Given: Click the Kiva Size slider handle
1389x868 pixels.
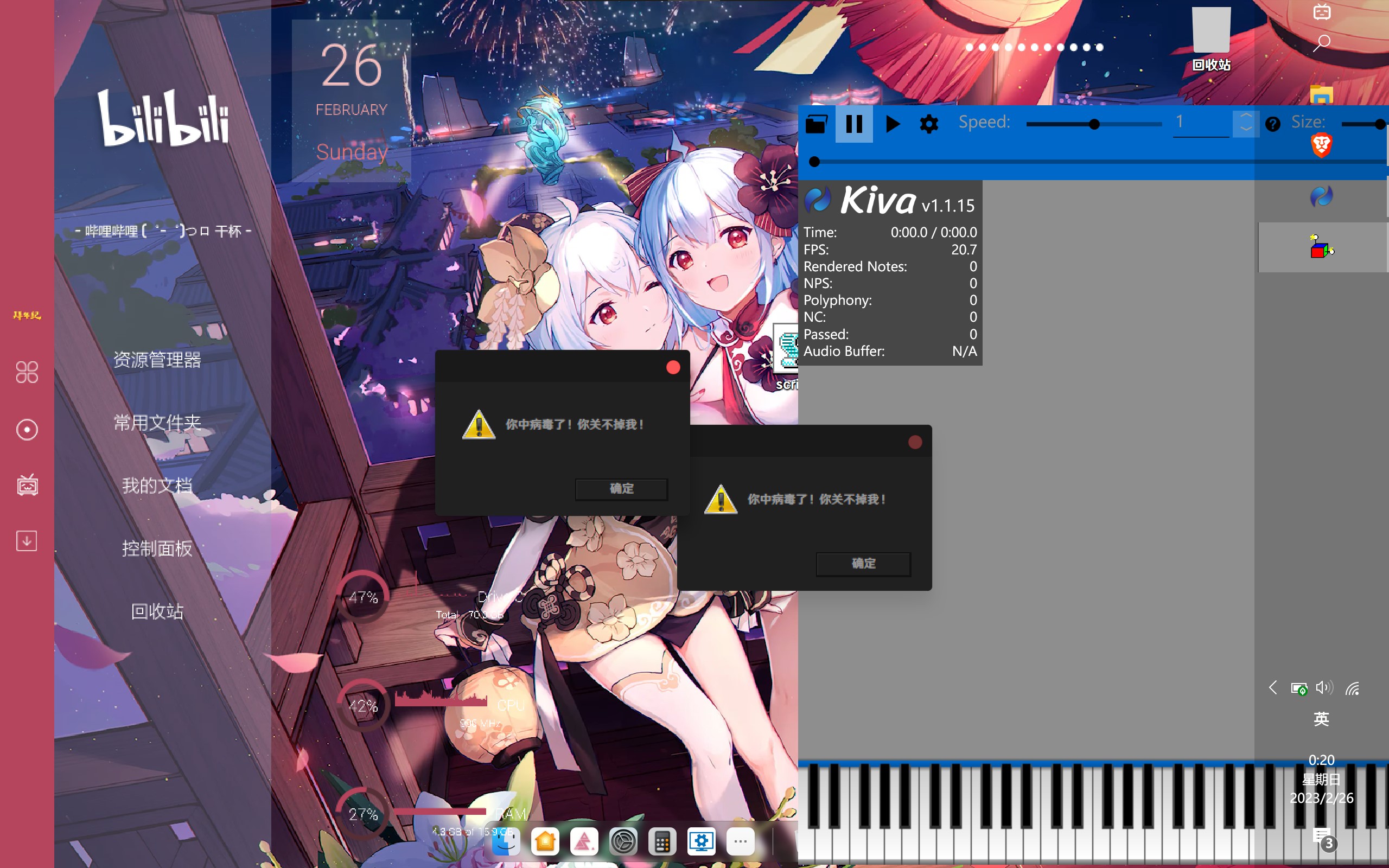Looking at the screenshot, I should [x=1380, y=124].
